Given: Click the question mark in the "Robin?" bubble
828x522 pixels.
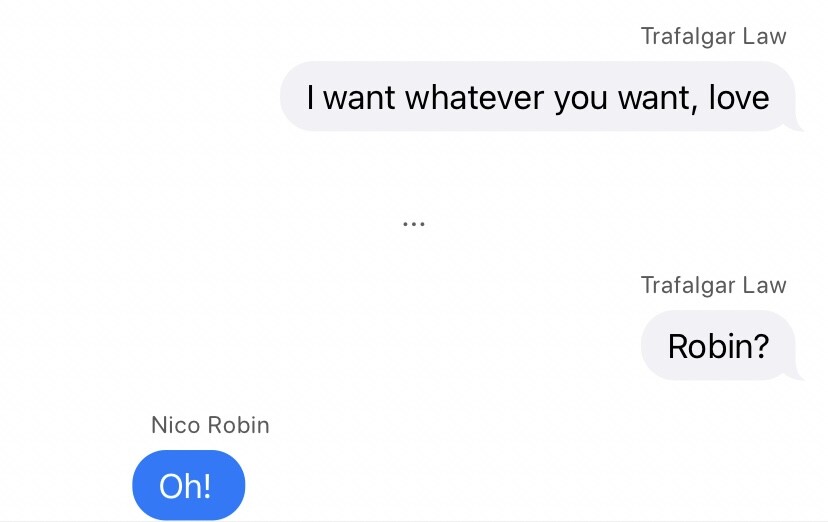Looking at the screenshot, I should [760, 346].
